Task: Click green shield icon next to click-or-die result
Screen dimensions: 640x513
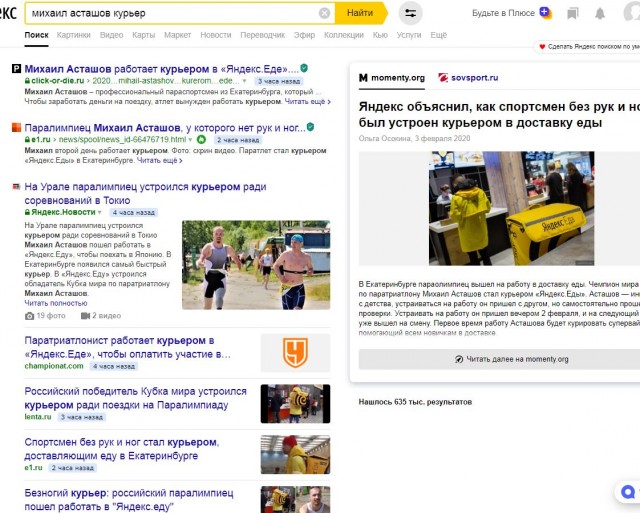Action: point(304,68)
